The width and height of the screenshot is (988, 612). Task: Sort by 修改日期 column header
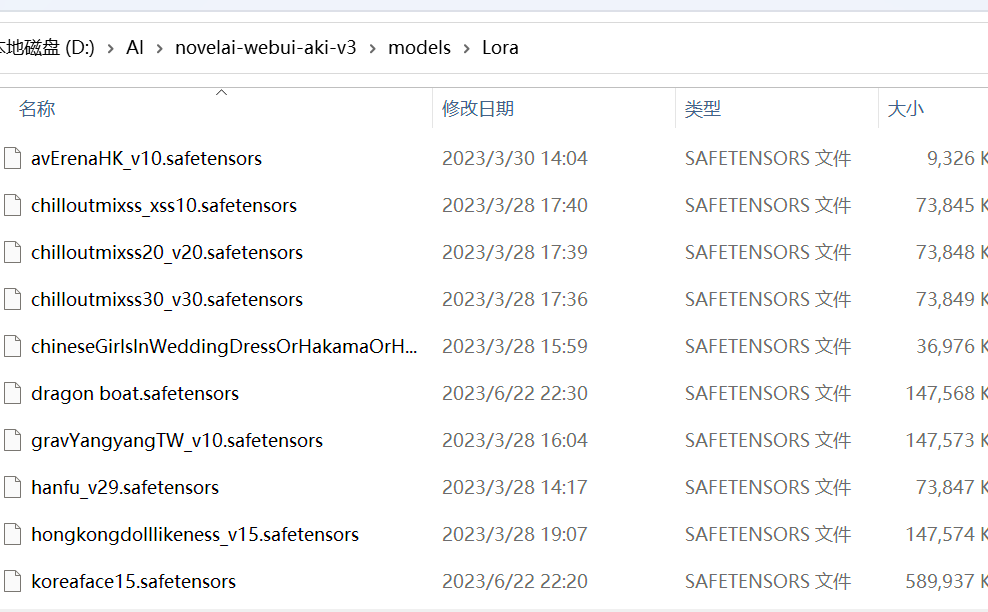tap(478, 108)
